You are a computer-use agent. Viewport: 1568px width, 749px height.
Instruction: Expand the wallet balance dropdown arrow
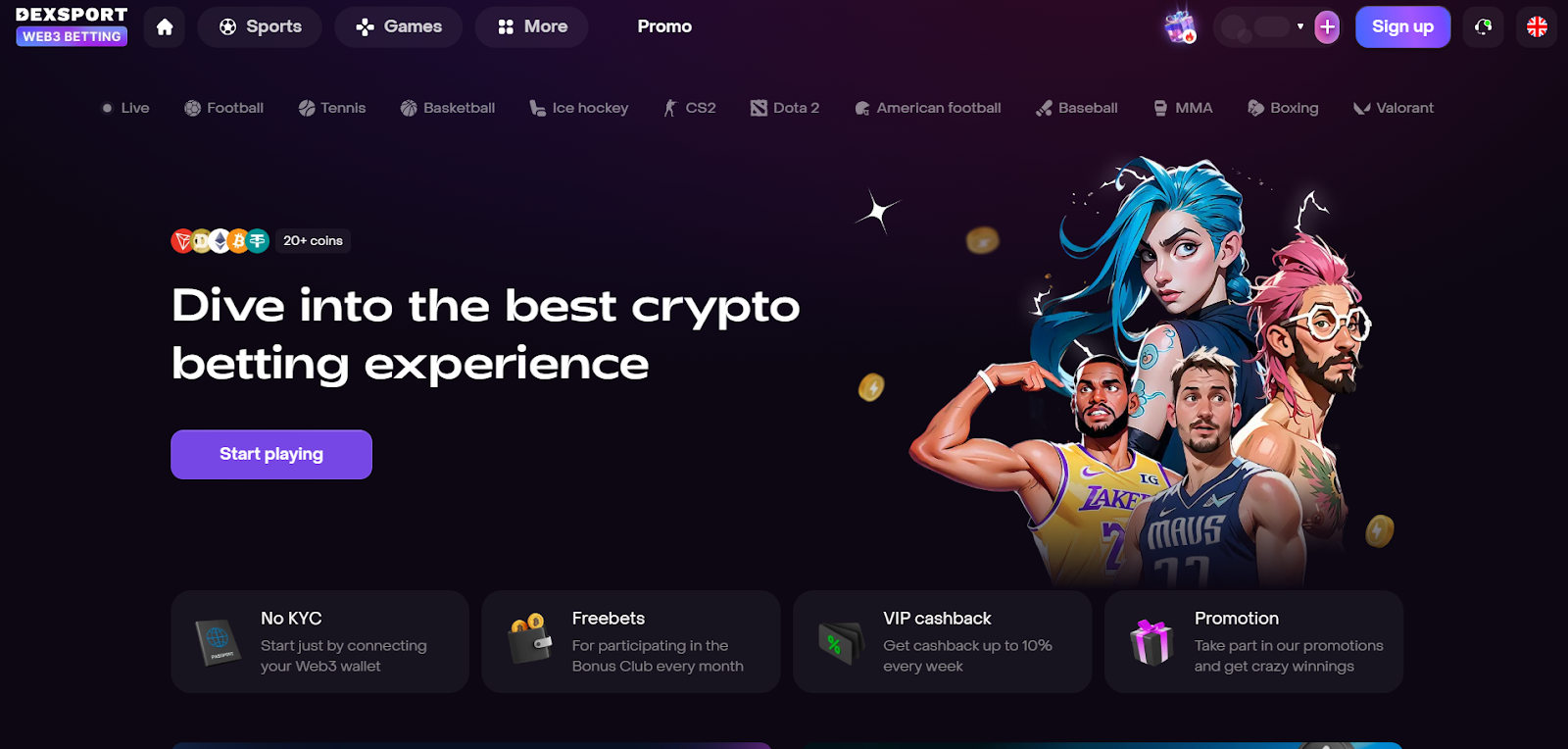[1300, 27]
